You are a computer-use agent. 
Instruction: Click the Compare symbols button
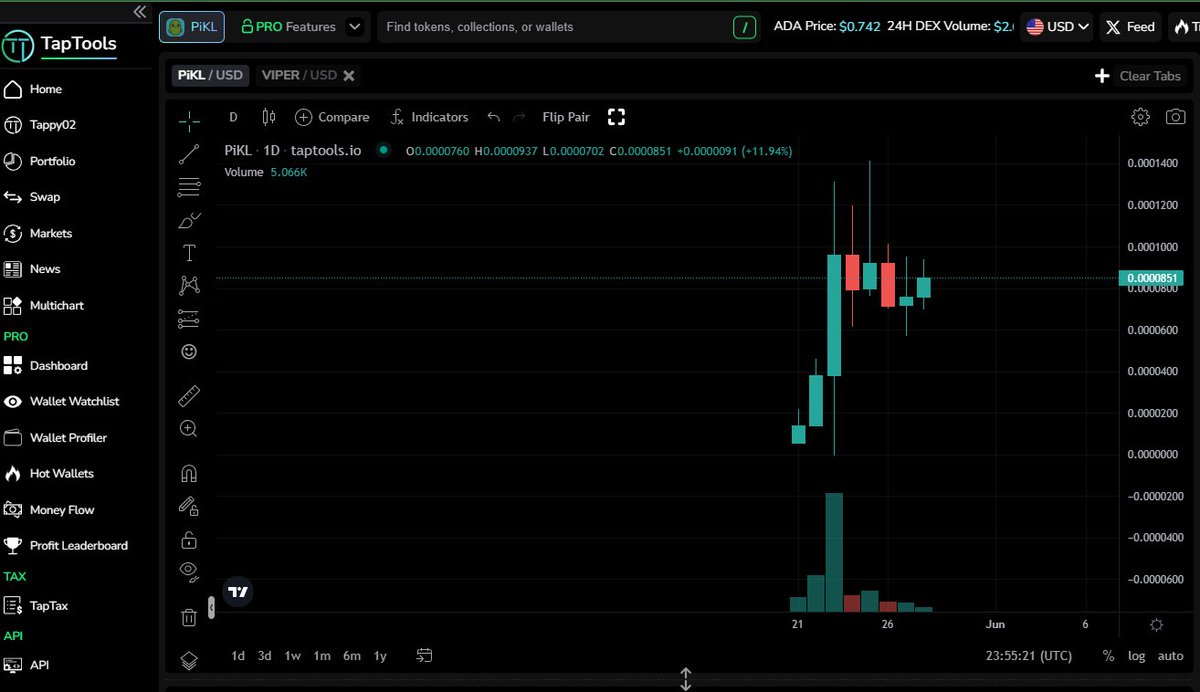coord(332,117)
